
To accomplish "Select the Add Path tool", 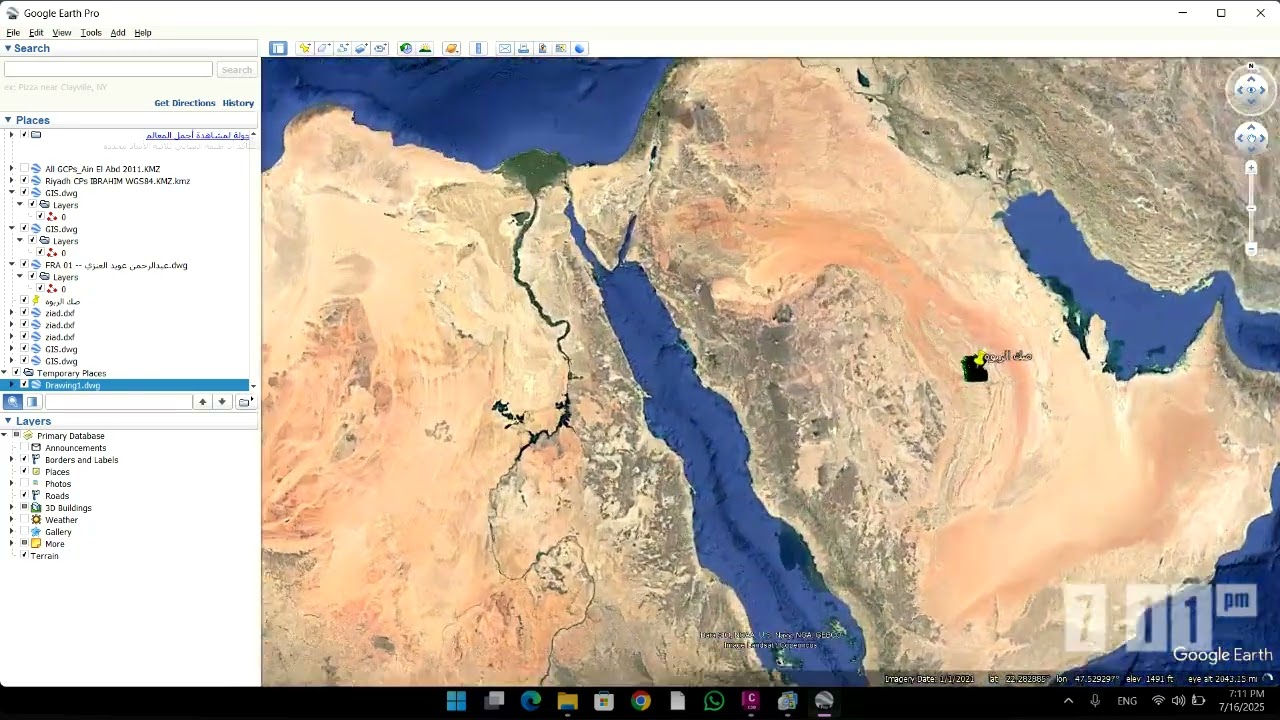I will click(x=342, y=48).
